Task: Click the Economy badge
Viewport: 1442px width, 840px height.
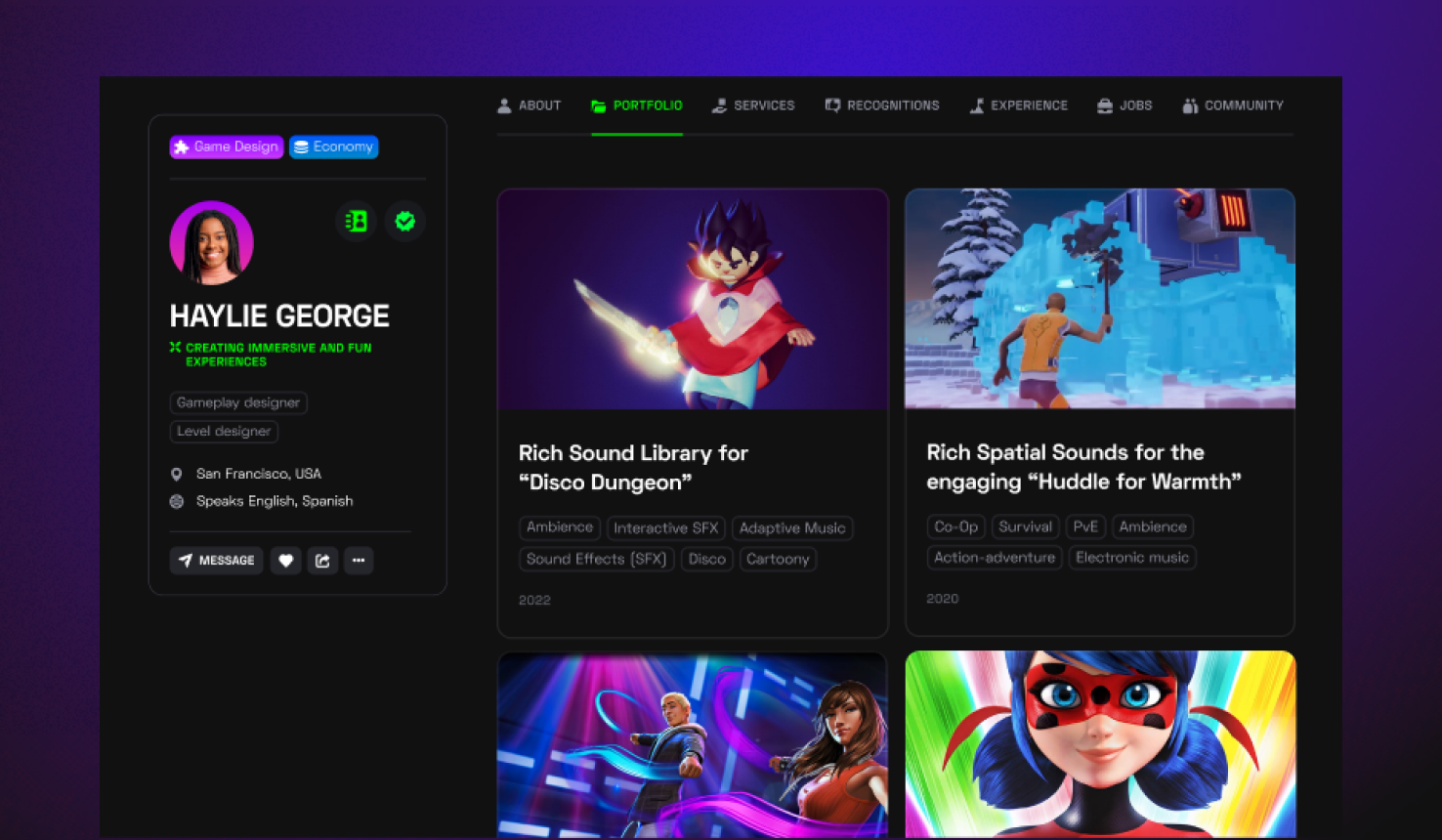Action: pyautogui.click(x=334, y=147)
